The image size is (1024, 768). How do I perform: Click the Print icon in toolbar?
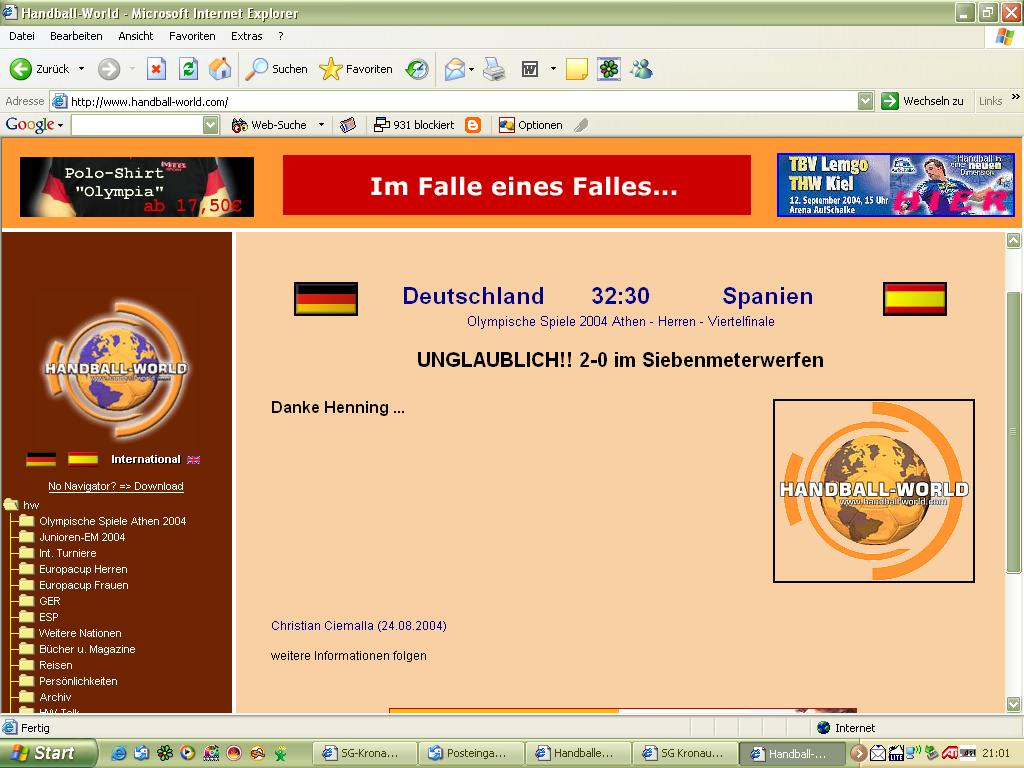tap(494, 69)
